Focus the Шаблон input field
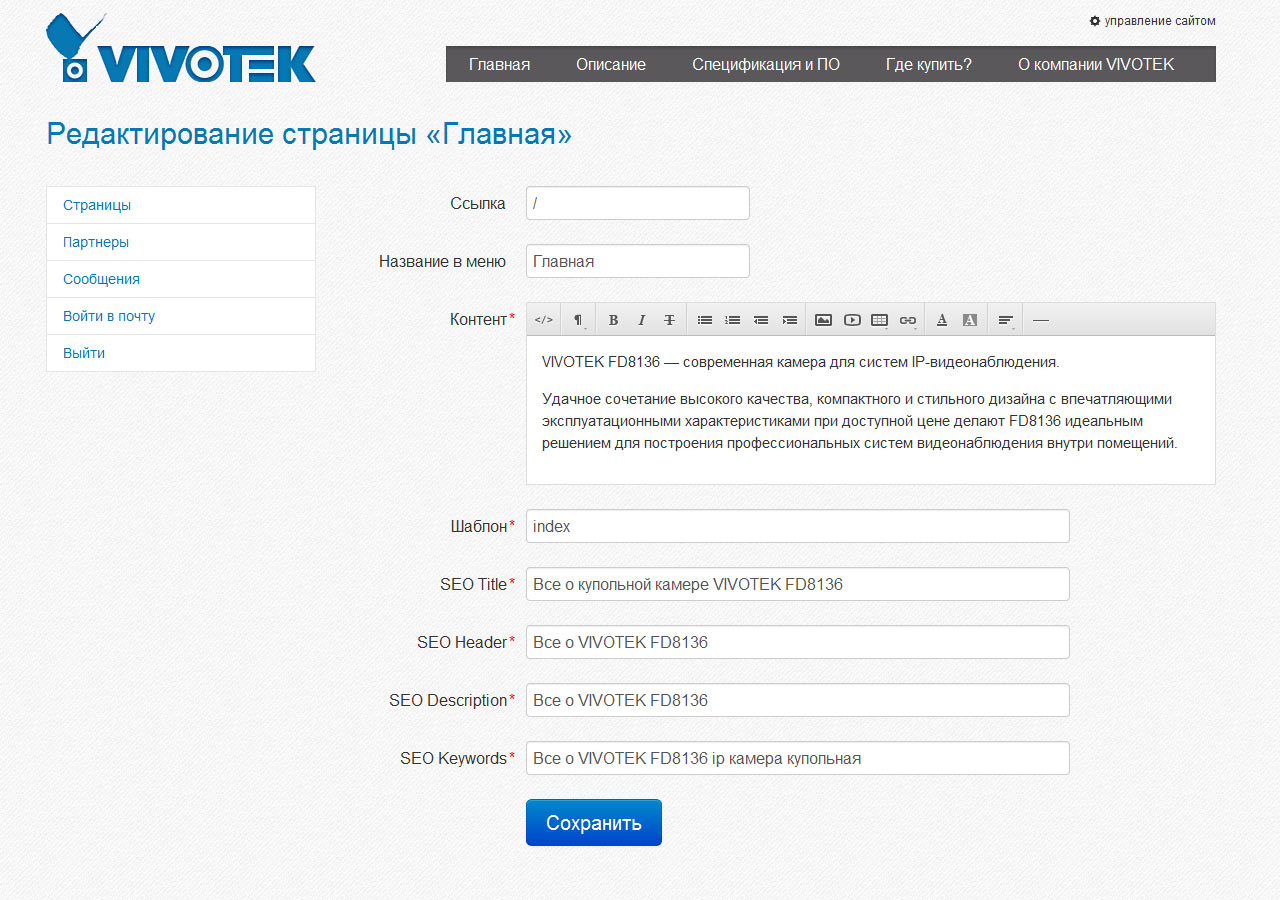 (x=798, y=526)
